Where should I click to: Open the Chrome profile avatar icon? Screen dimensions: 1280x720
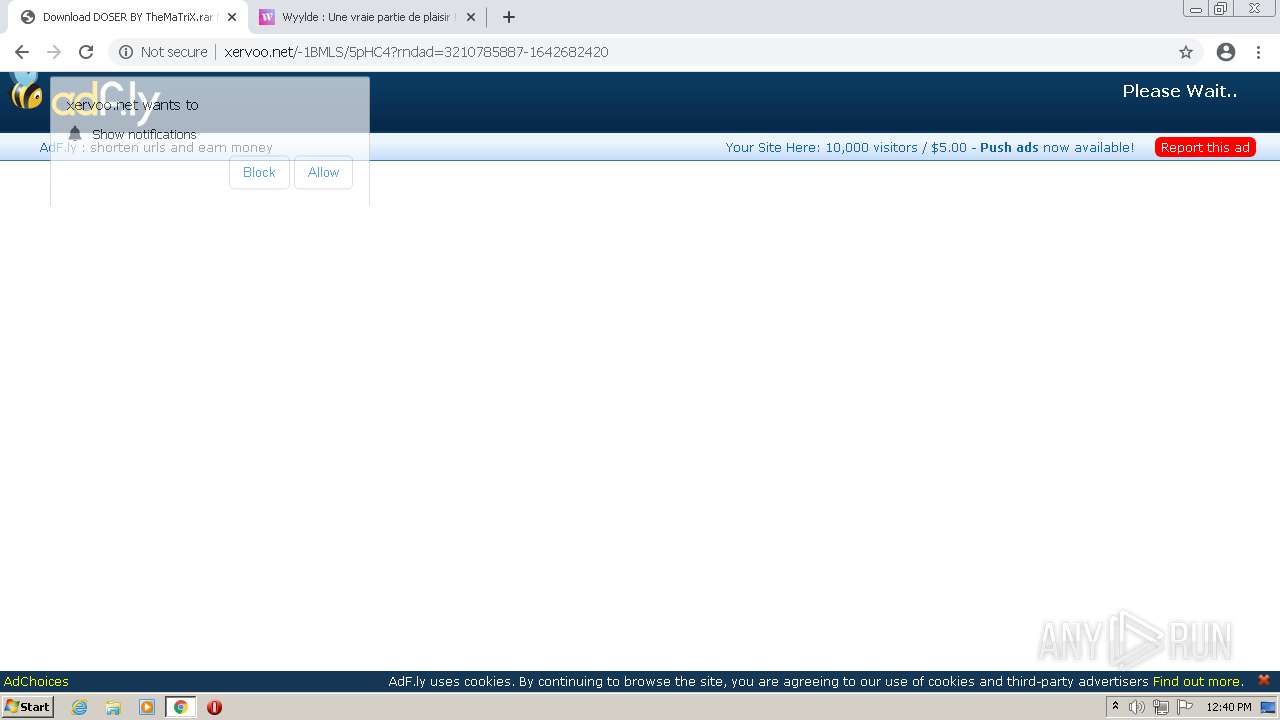tap(1226, 52)
